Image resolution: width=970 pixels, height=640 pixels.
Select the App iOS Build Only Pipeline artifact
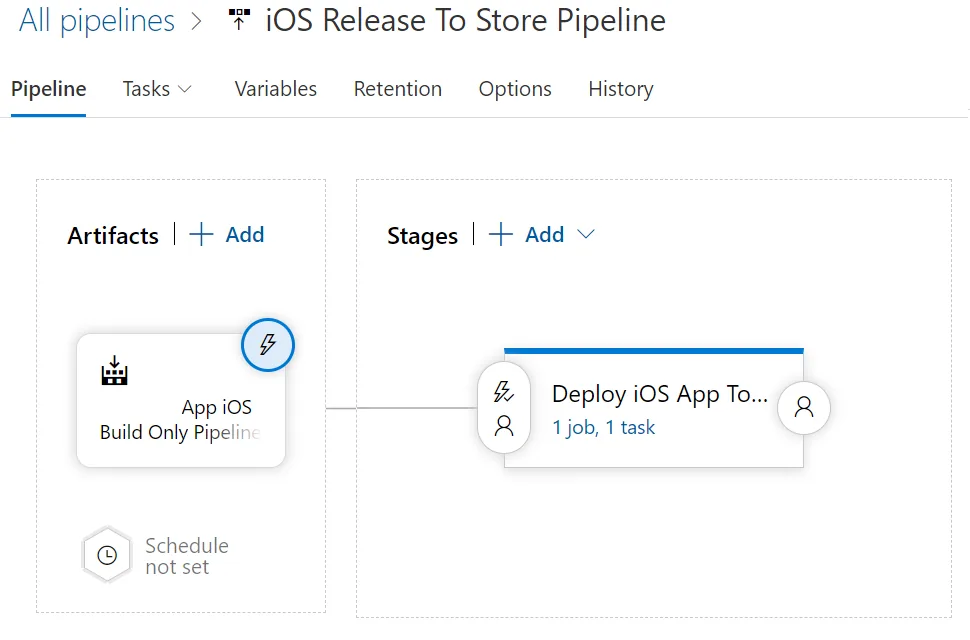(181, 401)
